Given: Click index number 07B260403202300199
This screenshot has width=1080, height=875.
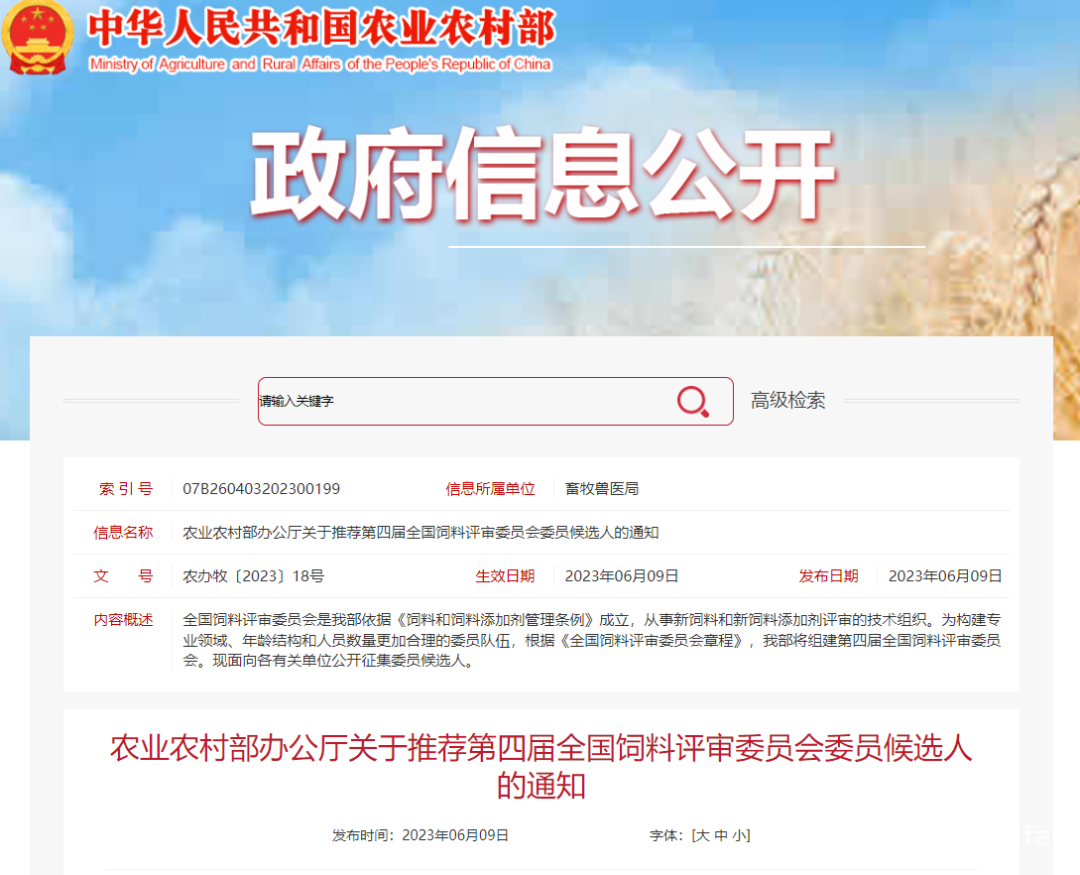Looking at the screenshot, I should point(261,489).
